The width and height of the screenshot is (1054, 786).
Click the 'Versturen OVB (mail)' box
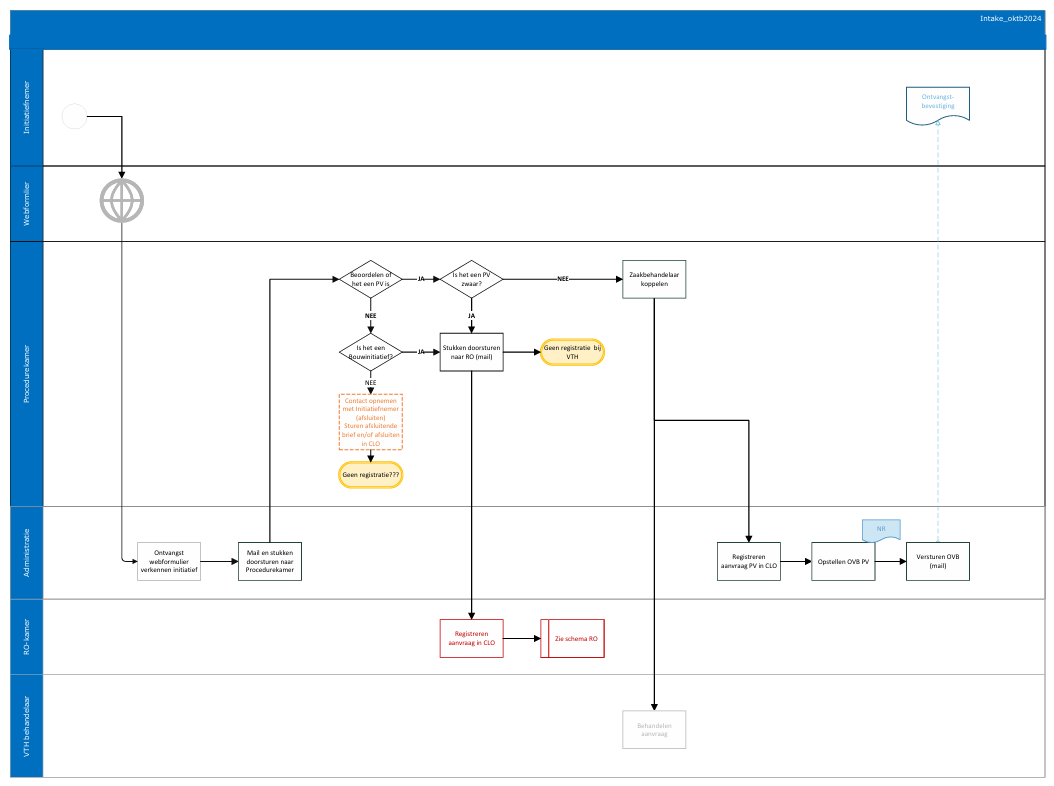tap(938, 561)
